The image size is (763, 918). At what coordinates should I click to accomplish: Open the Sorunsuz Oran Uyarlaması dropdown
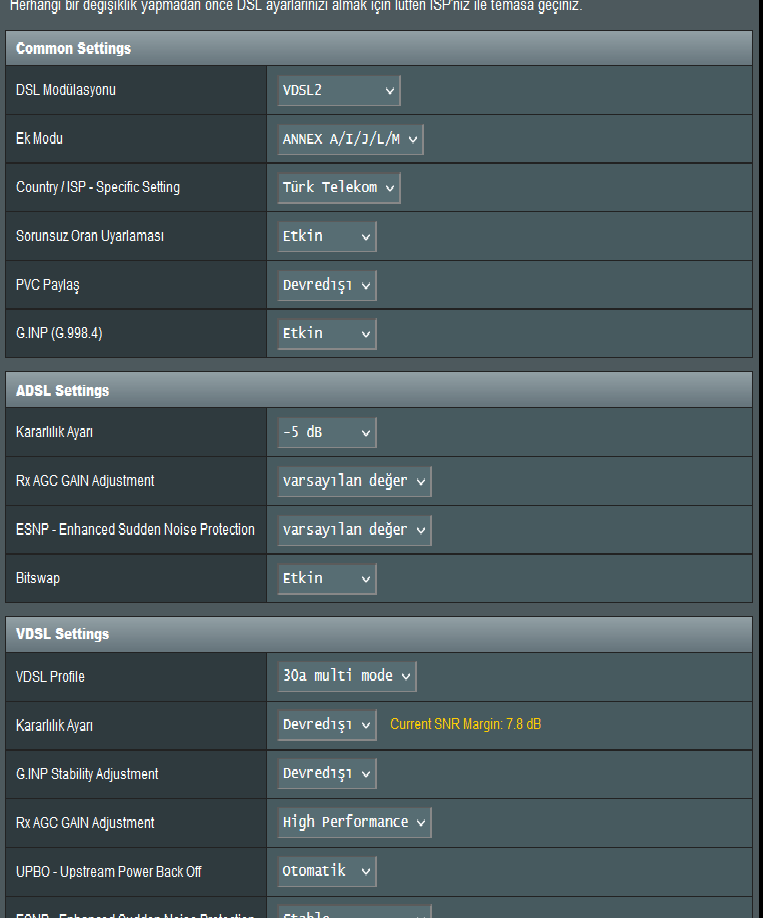[x=327, y=236]
